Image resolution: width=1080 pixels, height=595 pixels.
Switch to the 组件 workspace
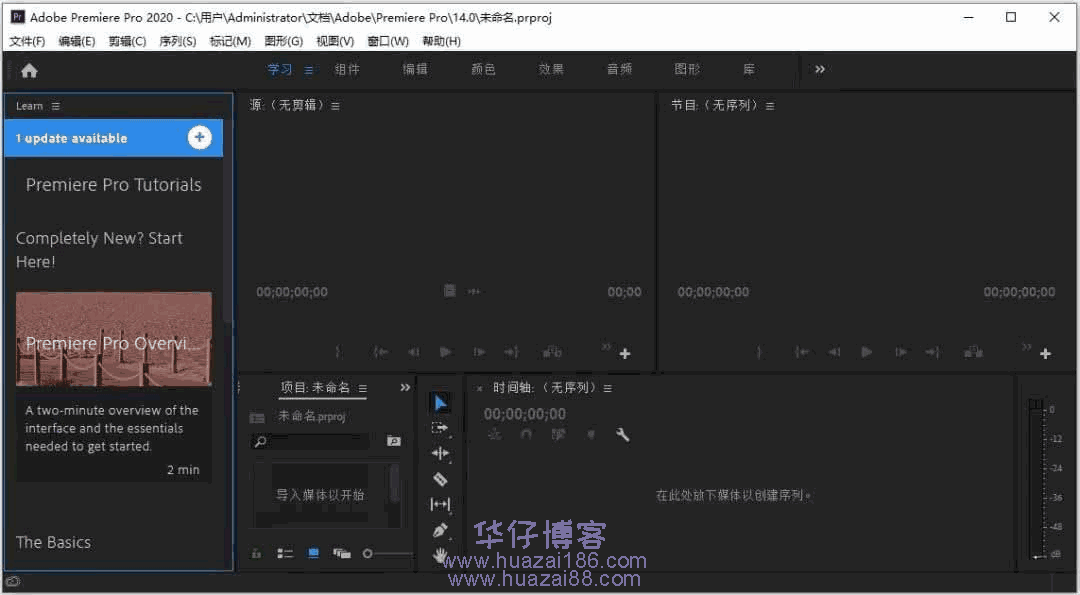[347, 69]
